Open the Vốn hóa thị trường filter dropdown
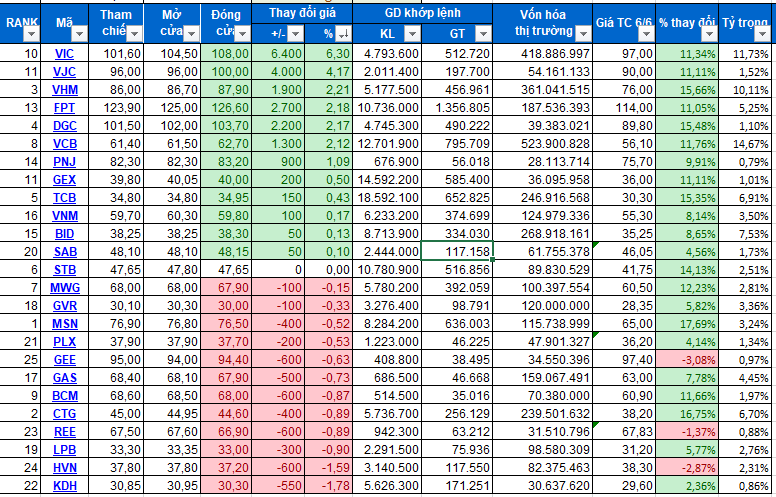776x497 pixels. pos(583,34)
